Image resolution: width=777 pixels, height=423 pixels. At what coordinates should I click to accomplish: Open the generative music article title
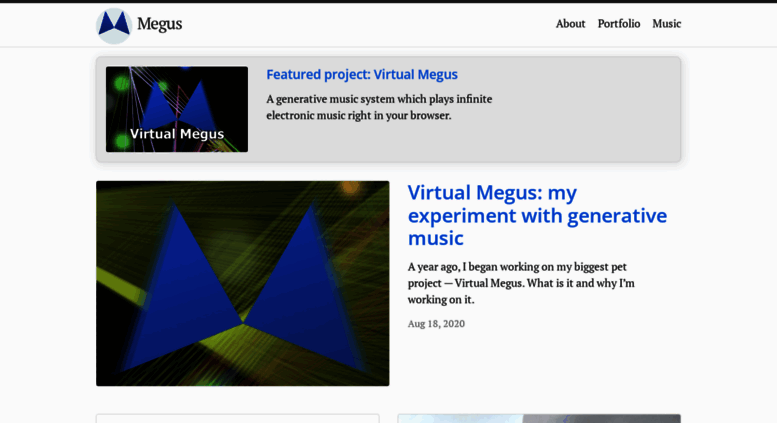537,215
